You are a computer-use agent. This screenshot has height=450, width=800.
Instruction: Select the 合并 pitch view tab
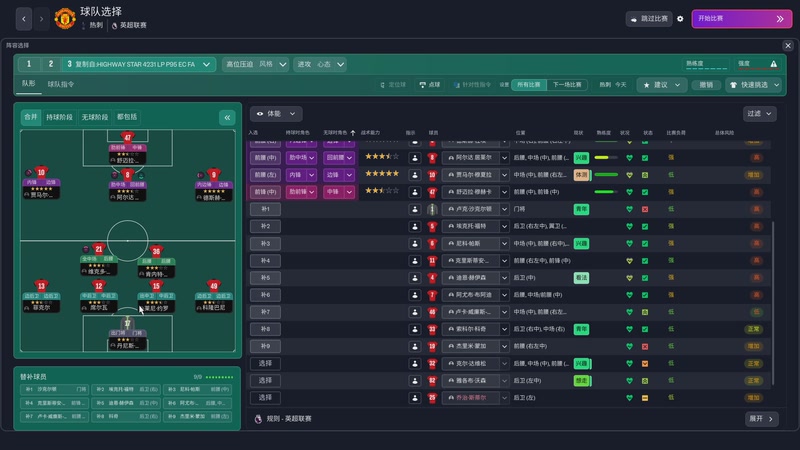(31, 117)
